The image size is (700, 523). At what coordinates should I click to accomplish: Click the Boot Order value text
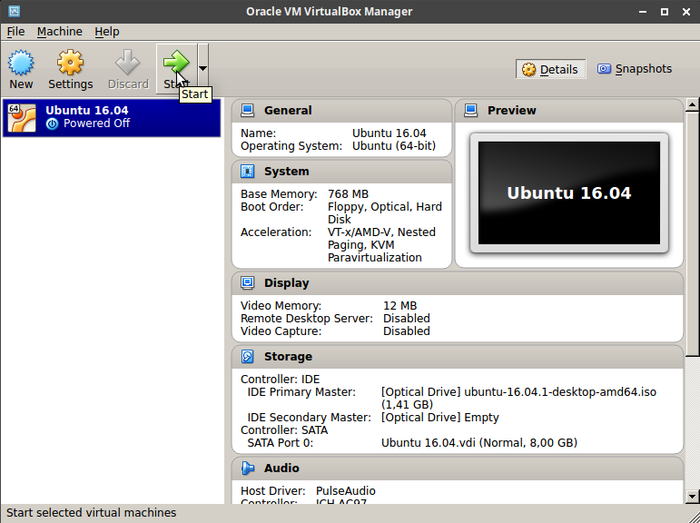[x=385, y=213]
